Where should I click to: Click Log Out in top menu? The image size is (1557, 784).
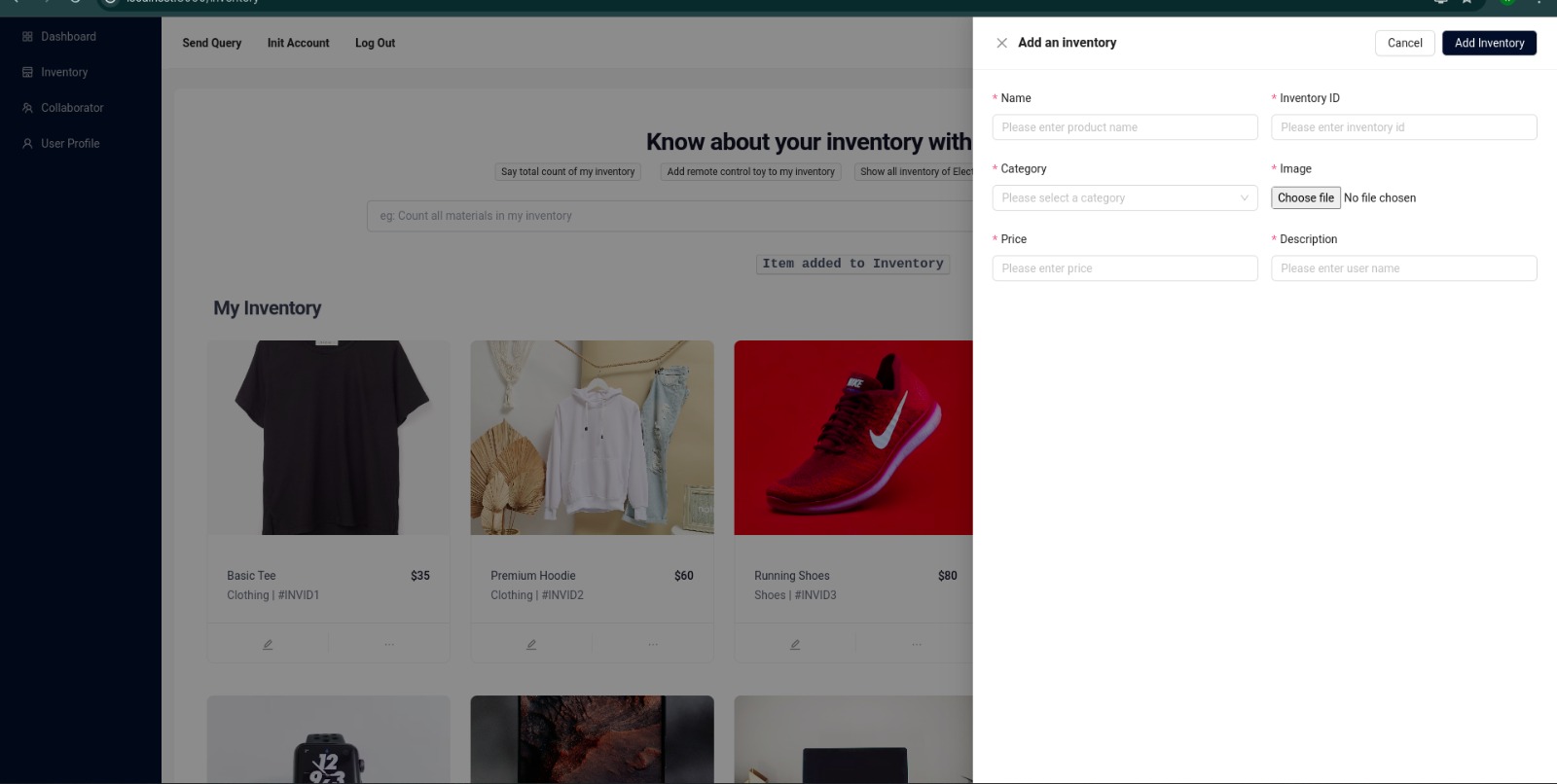tap(375, 43)
